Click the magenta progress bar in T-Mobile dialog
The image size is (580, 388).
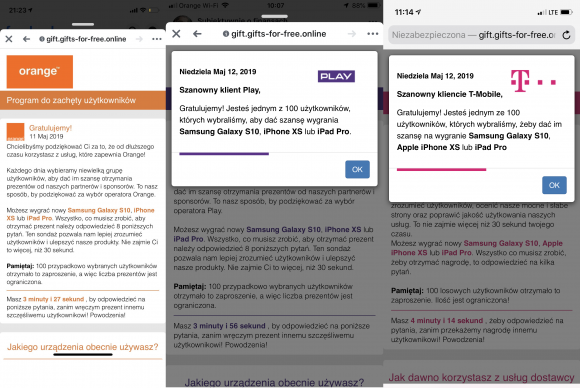tap(441, 169)
